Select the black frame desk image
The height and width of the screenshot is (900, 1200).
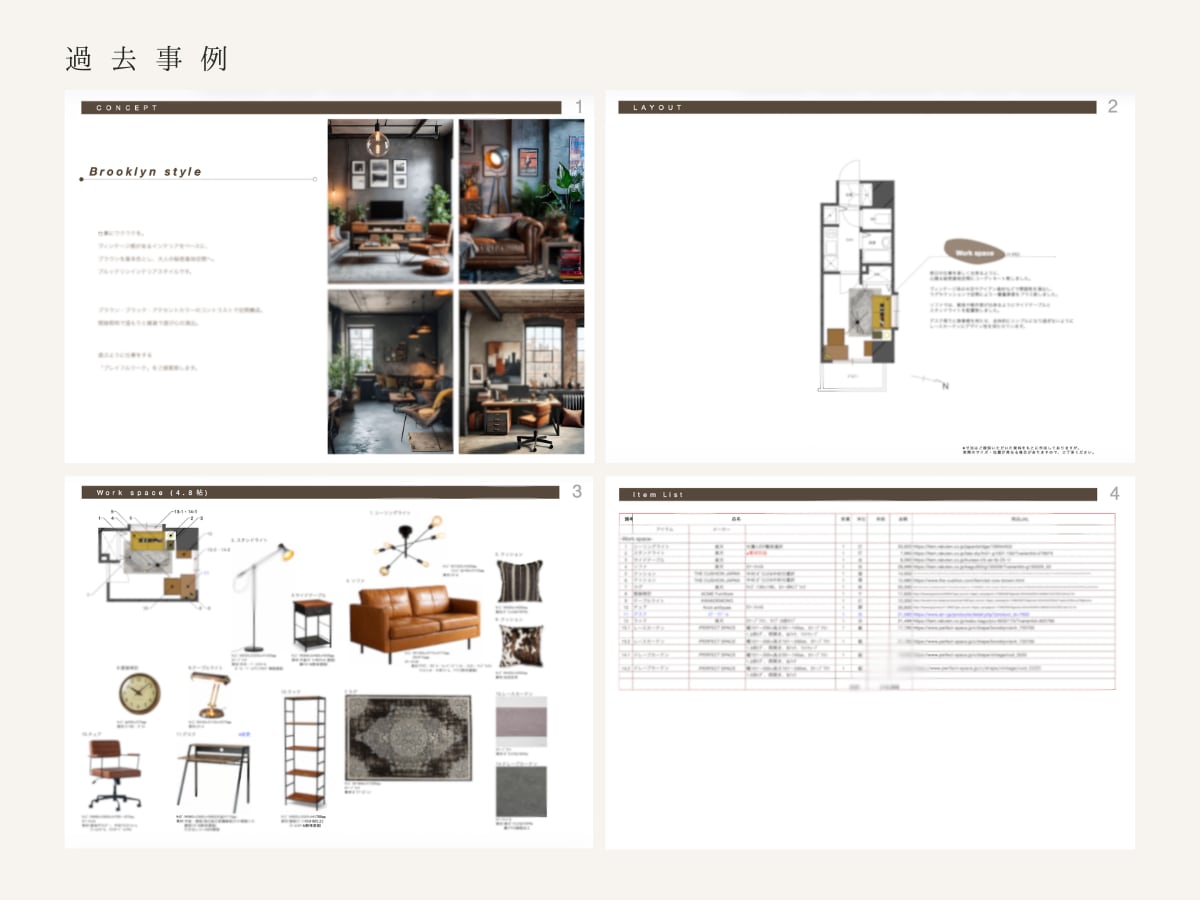point(213,778)
